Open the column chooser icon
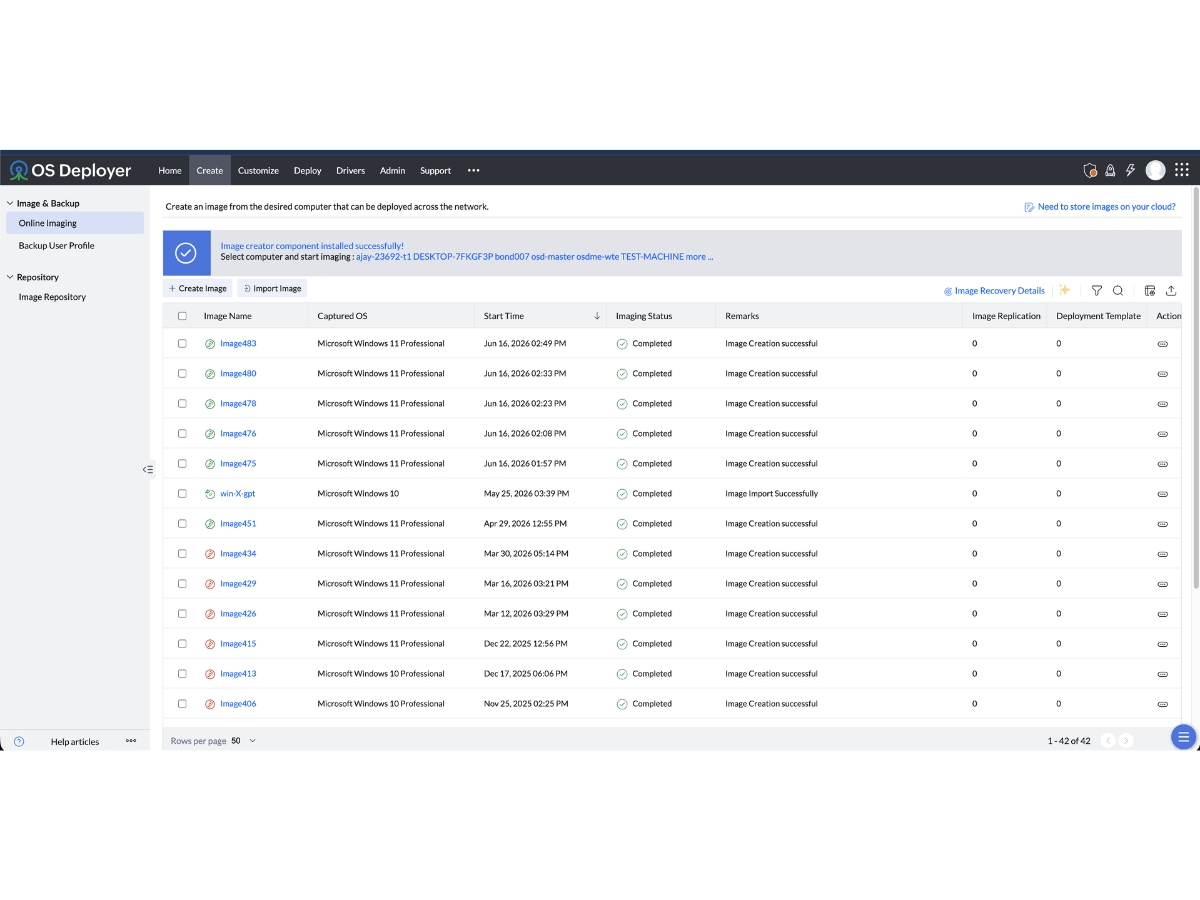The image size is (1200, 900). pyautogui.click(x=1150, y=290)
